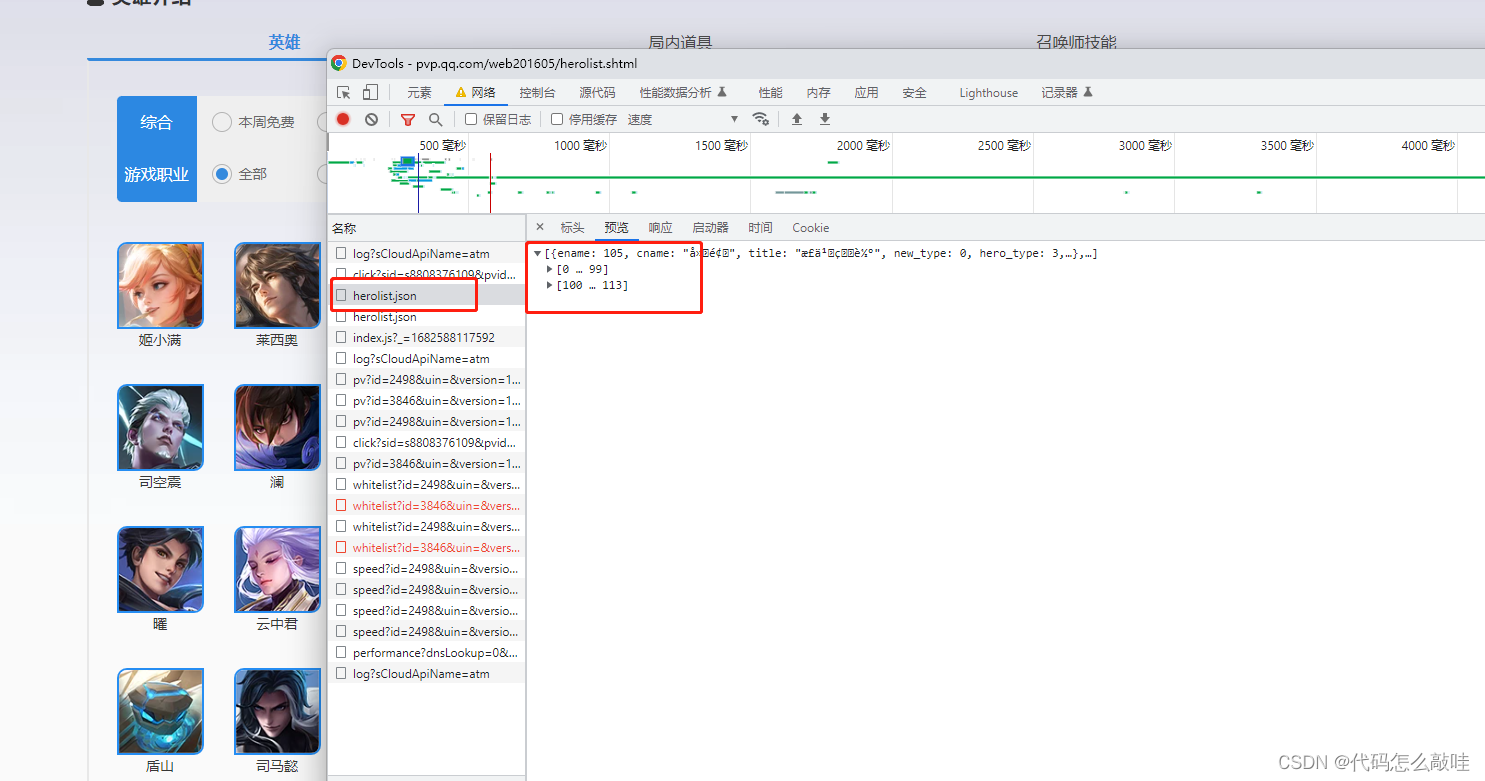This screenshot has height=781, width=1485.
Task: Select 召唤师技能 tab on hero page
Action: 1076,41
